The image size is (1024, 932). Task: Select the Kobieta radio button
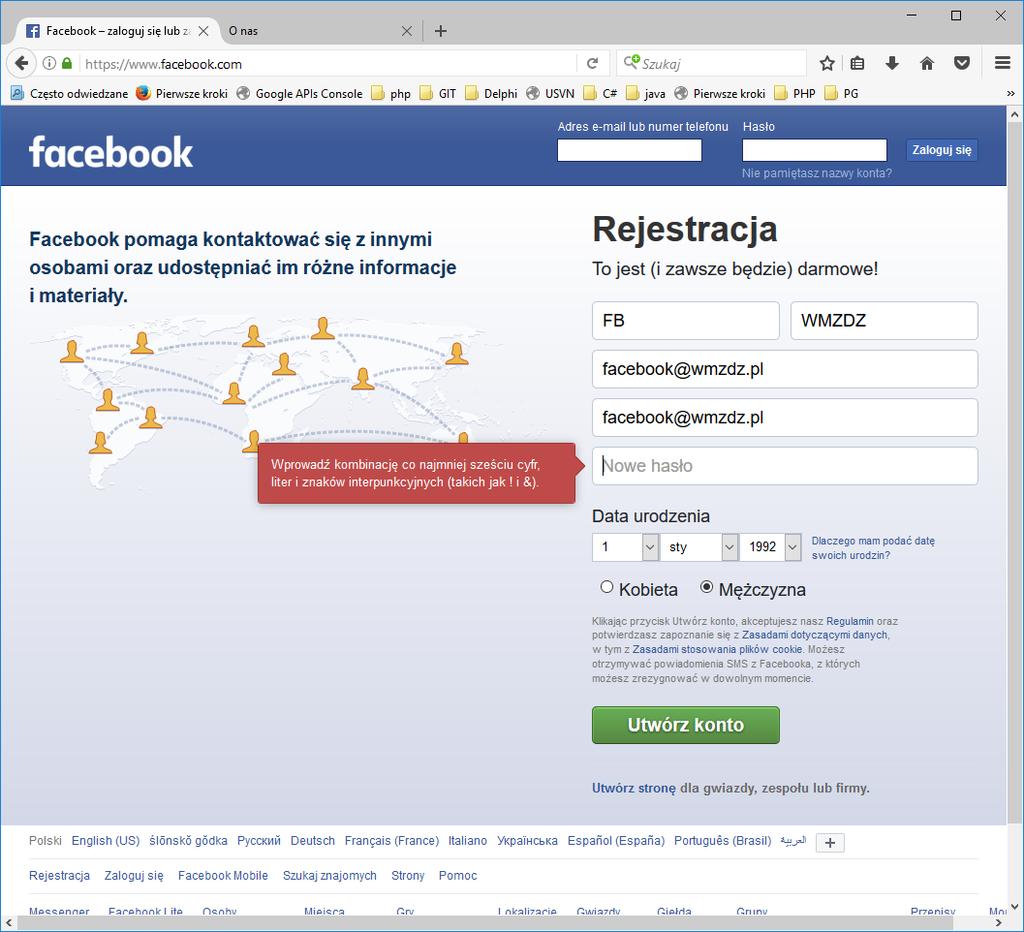click(607, 587)
